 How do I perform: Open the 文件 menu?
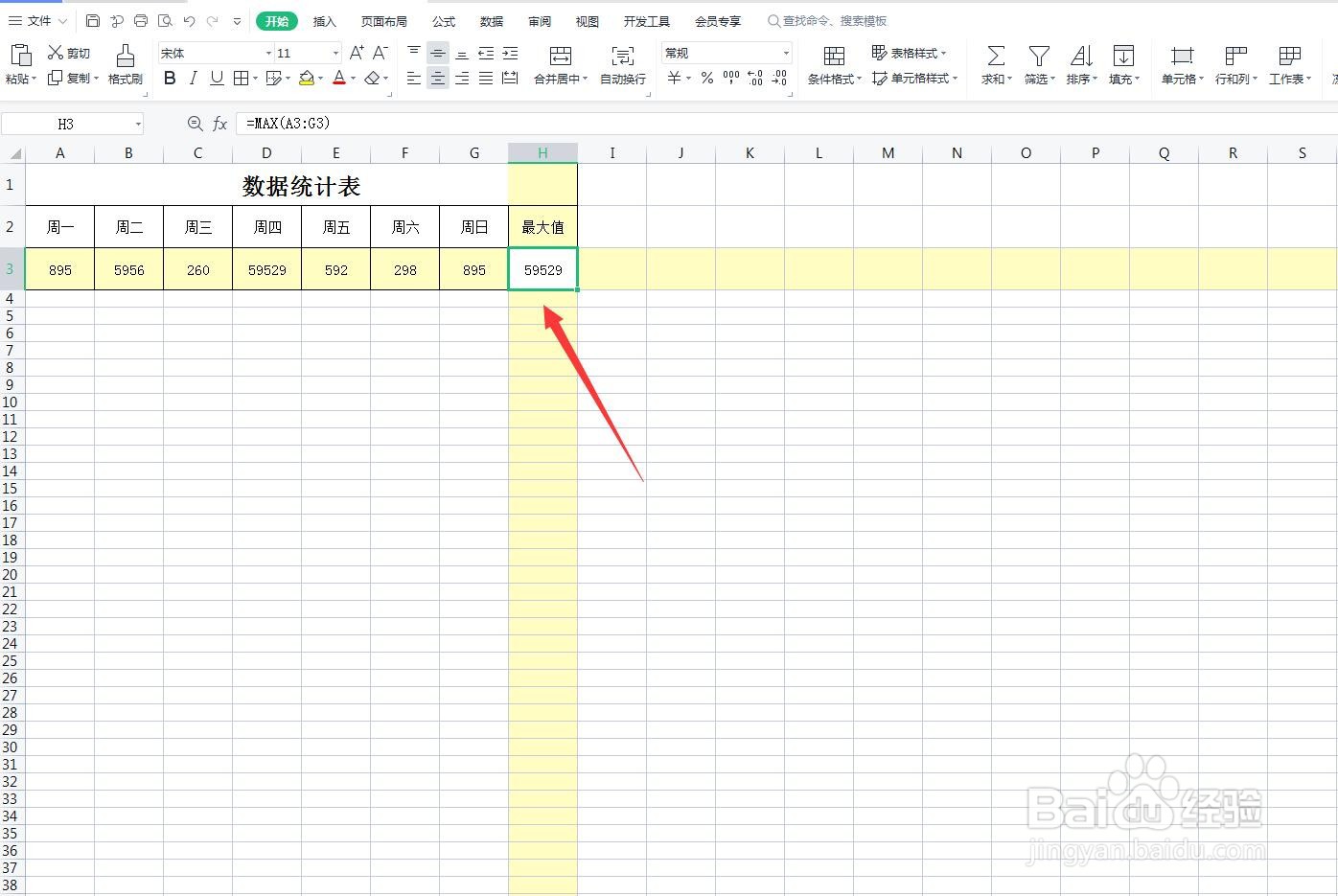tap(36, 20)
